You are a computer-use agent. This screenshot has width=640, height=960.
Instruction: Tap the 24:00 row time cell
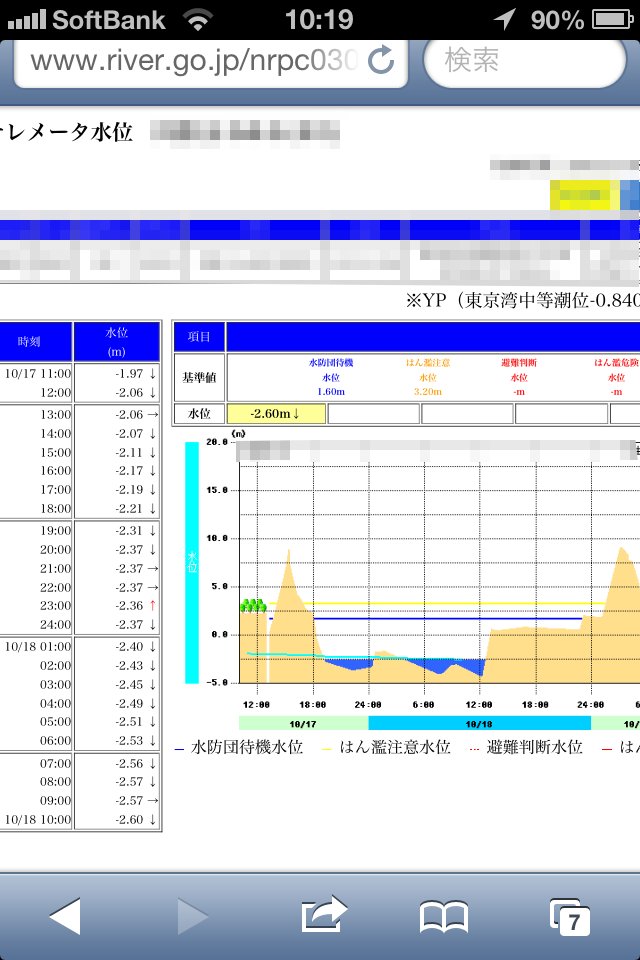pos(55,624)
